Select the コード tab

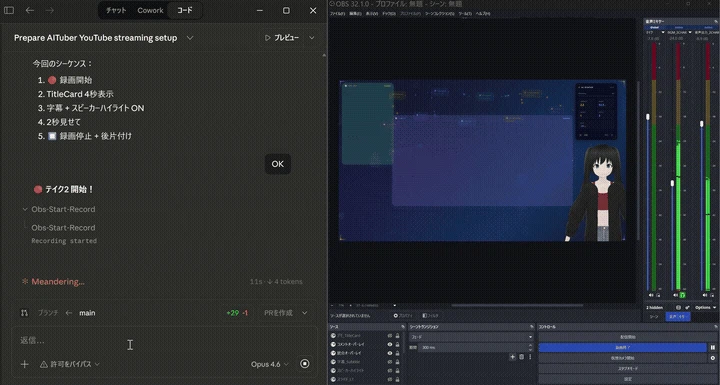pyautogui.click(x=185, y=10)
